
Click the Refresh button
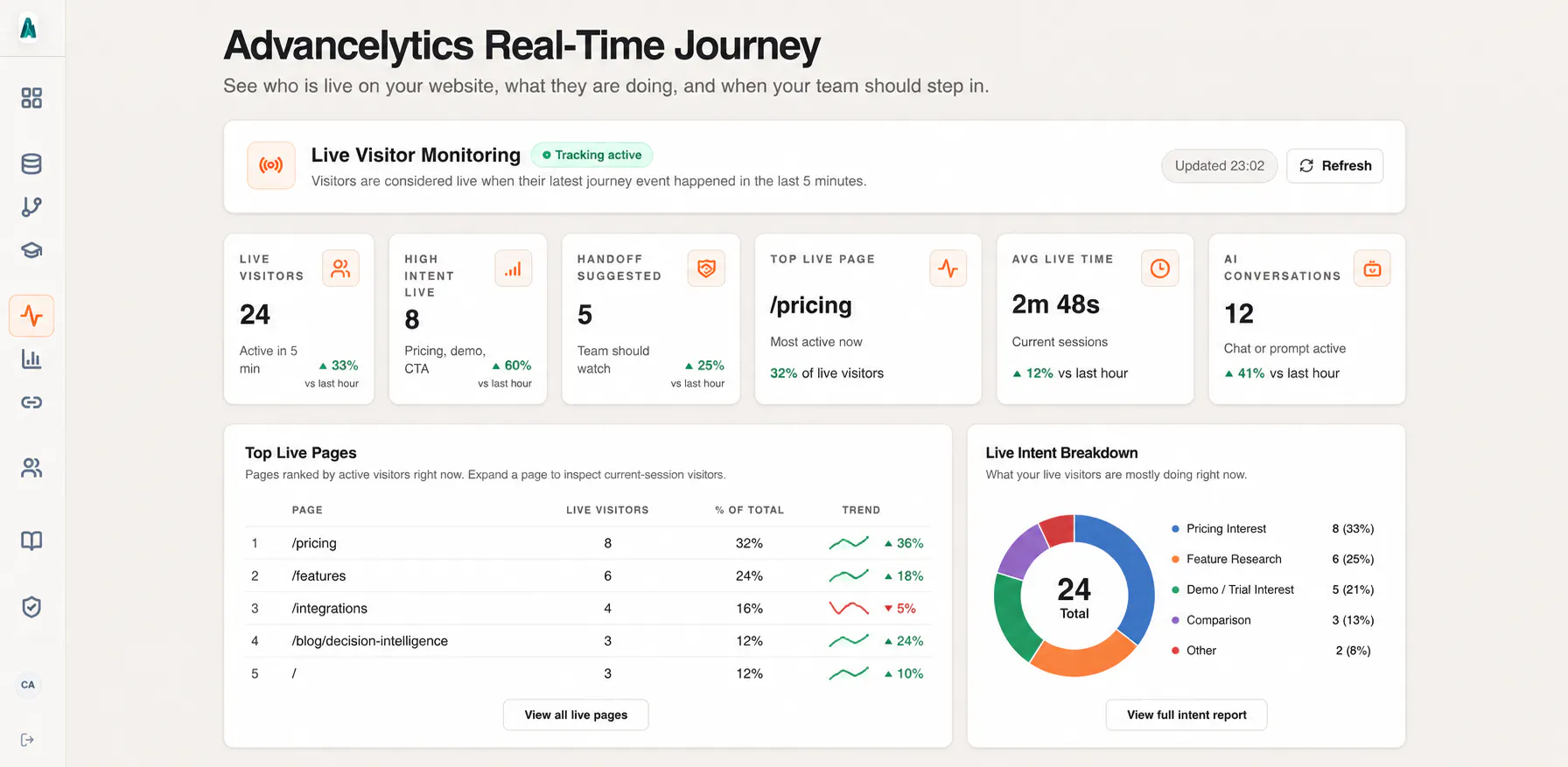(x=1335, y=166)
